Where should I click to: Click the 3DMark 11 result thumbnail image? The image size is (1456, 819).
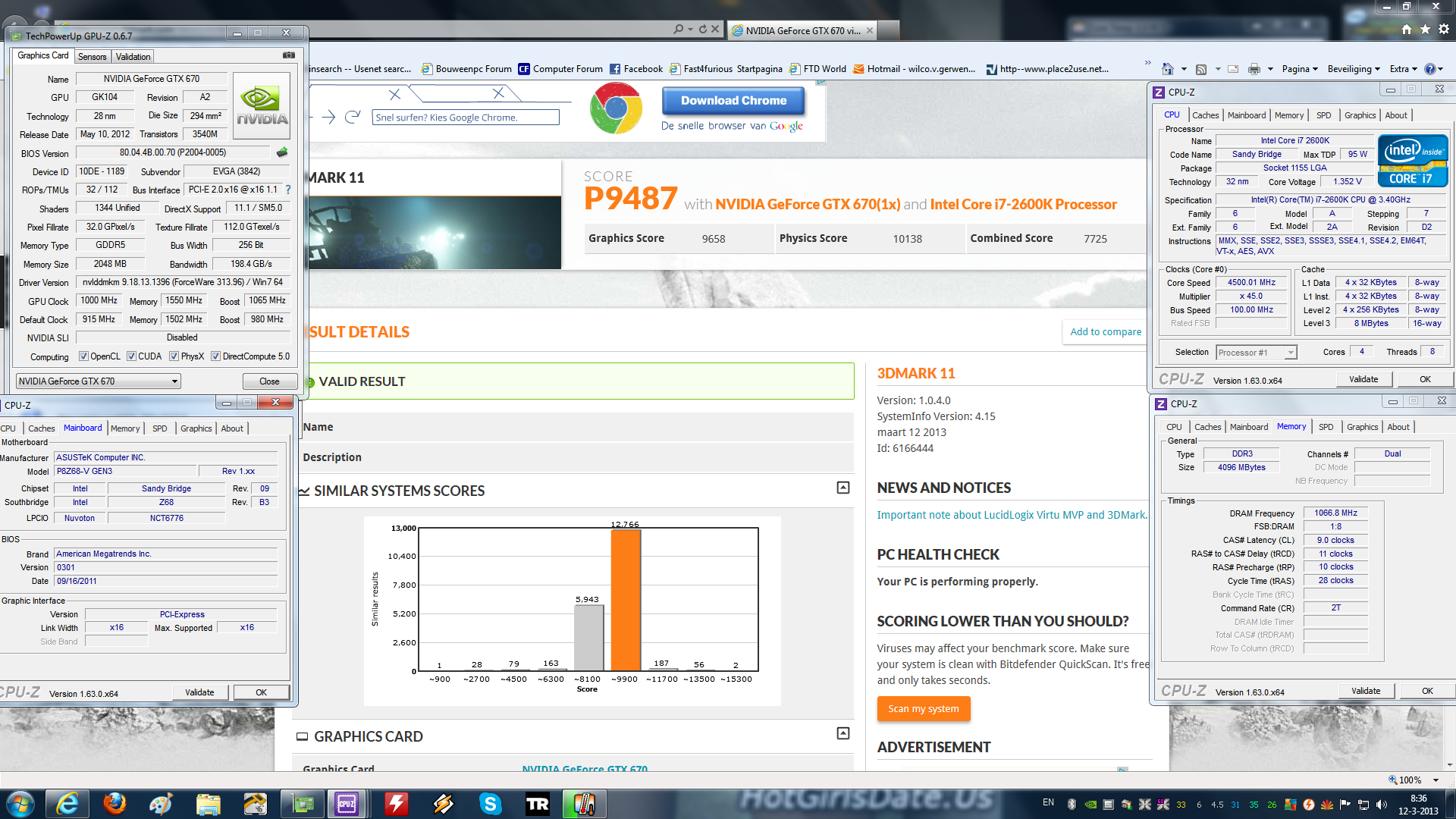[x=434, y=233]
